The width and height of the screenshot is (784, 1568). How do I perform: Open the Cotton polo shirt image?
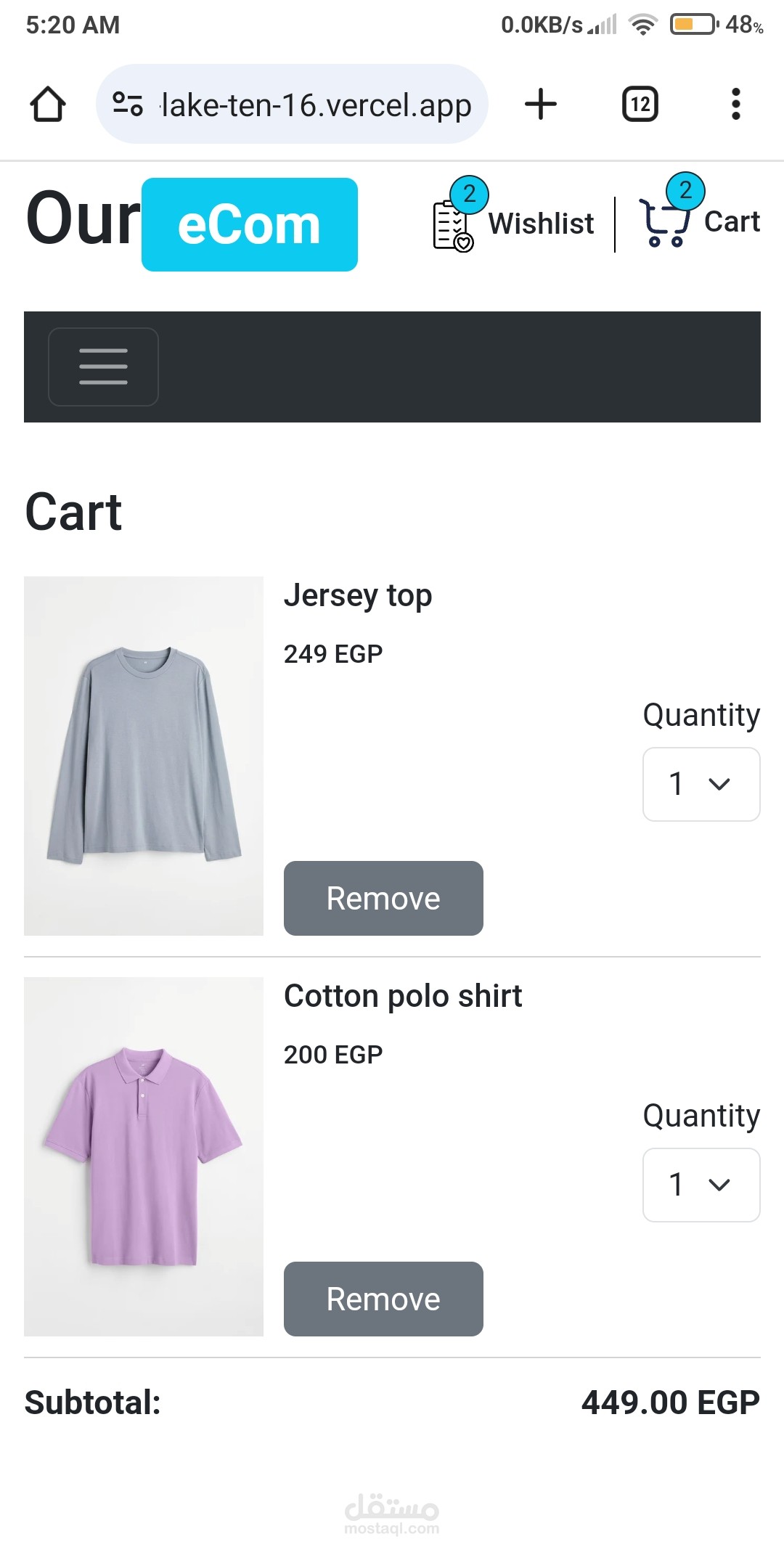pos(144,1156)
